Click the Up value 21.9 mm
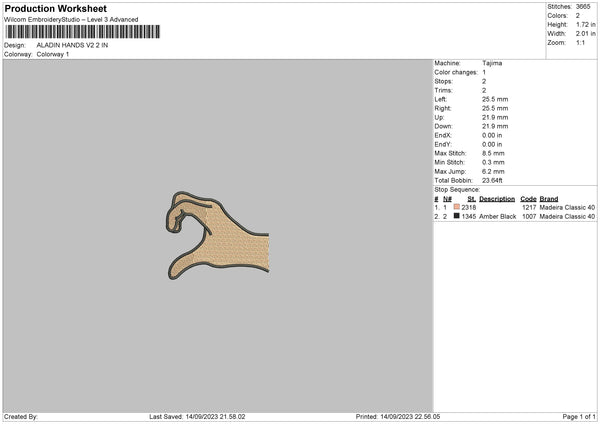This screenshot has height=424, width=600. [495, 117]
